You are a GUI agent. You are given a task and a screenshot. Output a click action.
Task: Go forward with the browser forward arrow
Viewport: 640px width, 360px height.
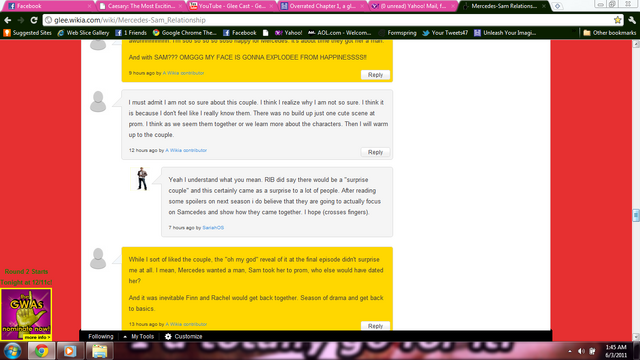[21, 20]
